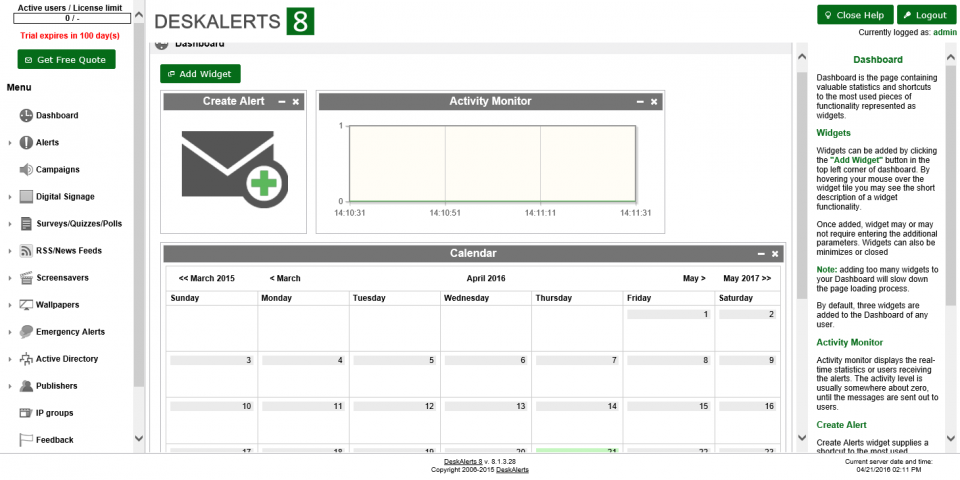The height and width of the screenshot is (480, 960).
Task: Expand the Emergency Alerts menu arrow
Action: (x=10, y=332)
